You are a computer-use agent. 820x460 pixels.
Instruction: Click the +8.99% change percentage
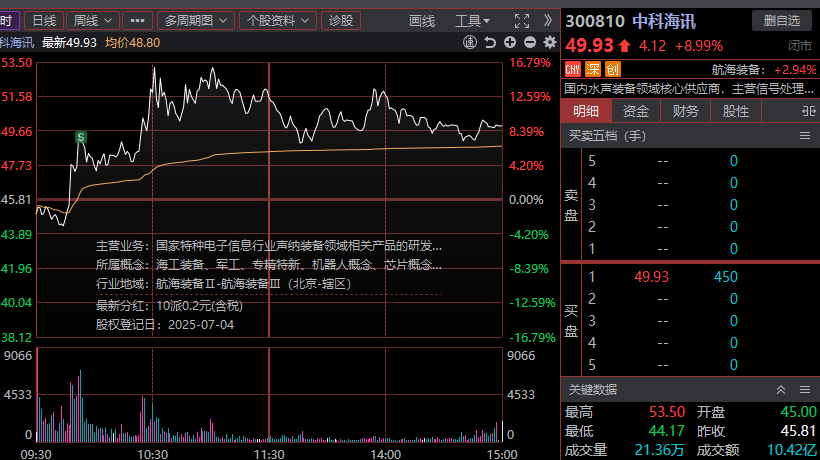(x=699, y=46)
